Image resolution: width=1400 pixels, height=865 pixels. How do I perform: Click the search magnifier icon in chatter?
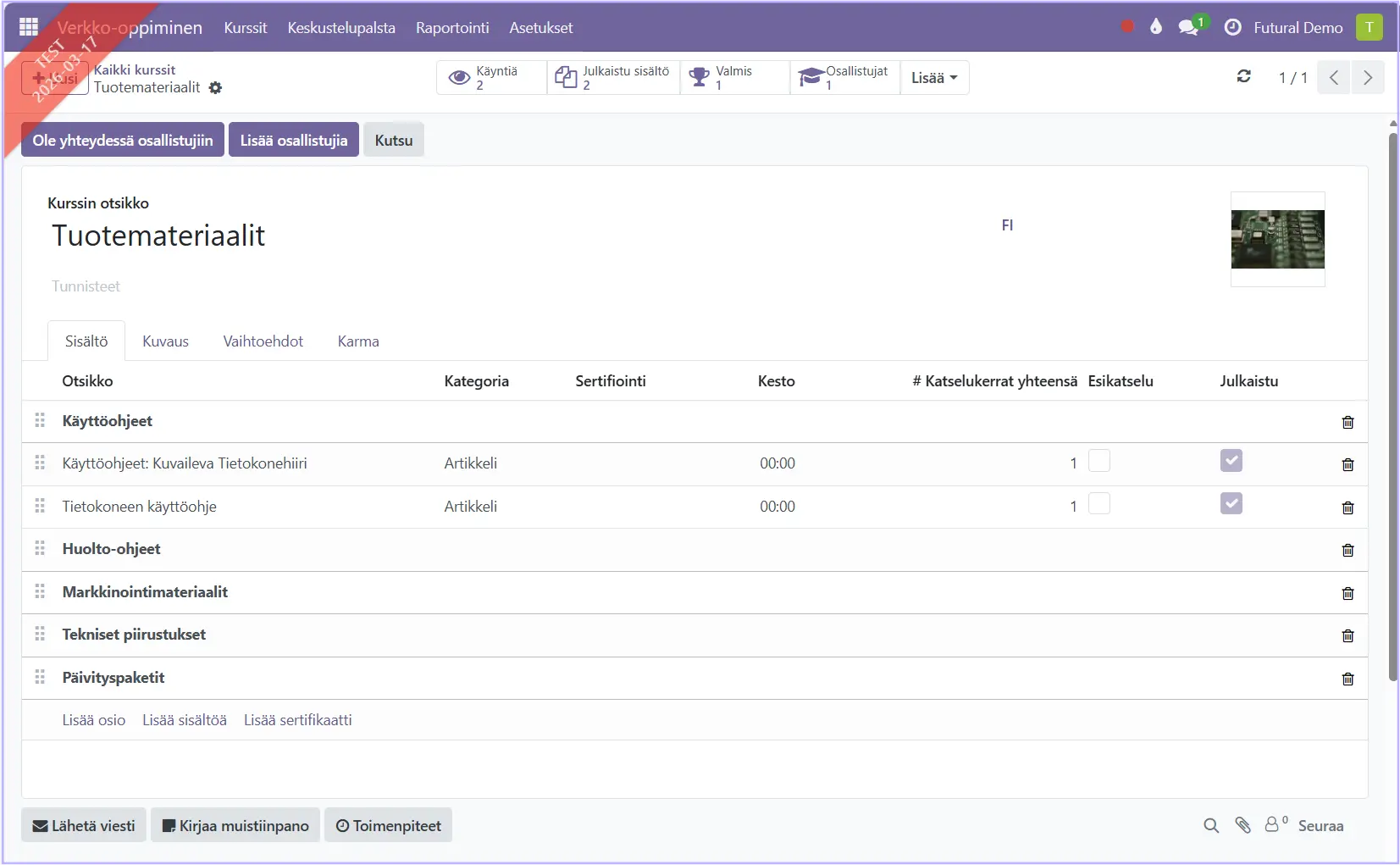(x=1211, y=825)
